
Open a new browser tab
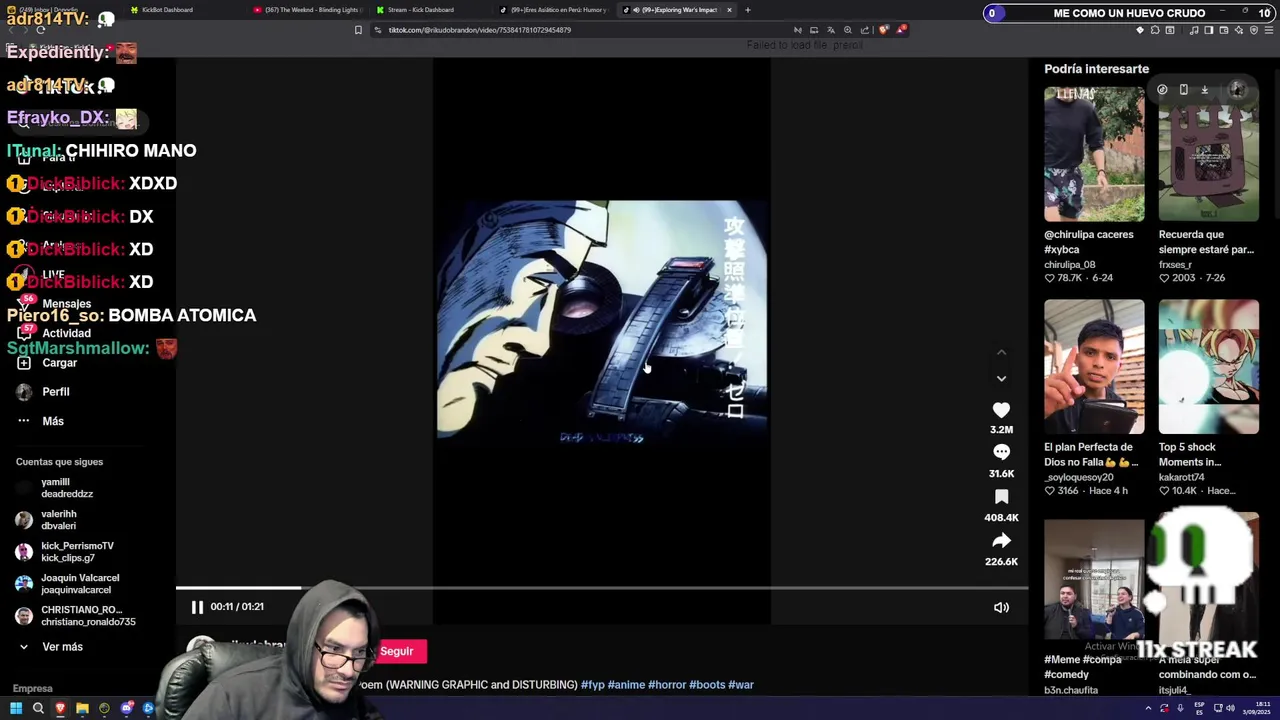click(747, 10)
